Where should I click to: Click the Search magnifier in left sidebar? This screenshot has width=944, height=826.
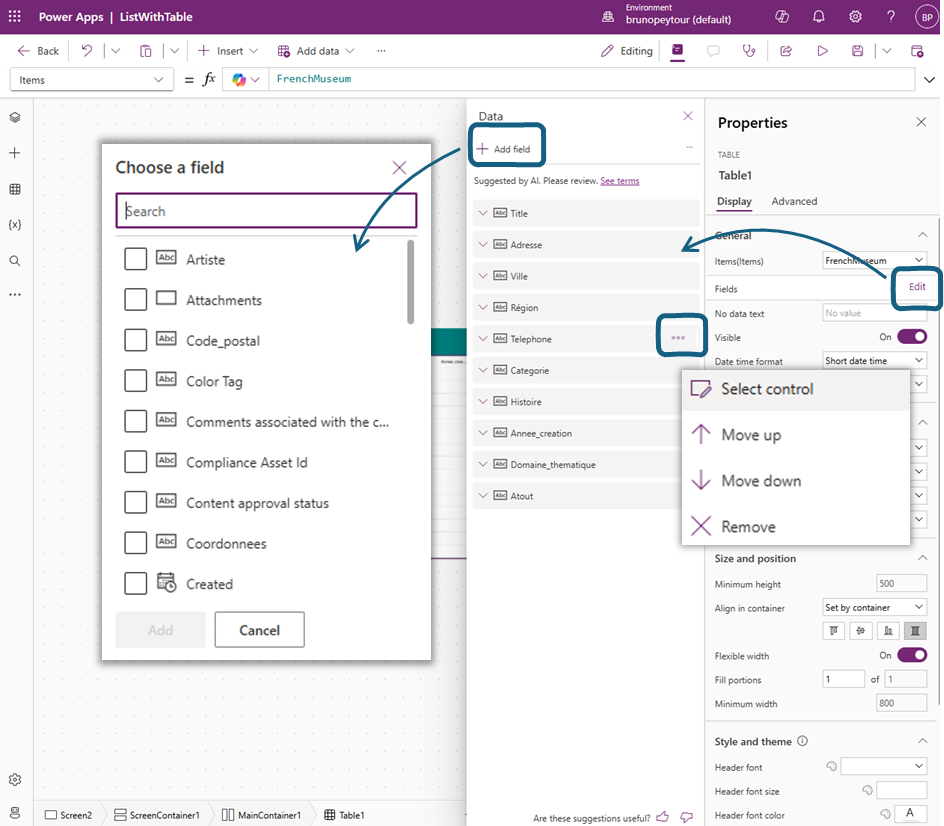[x=15, y=261]
